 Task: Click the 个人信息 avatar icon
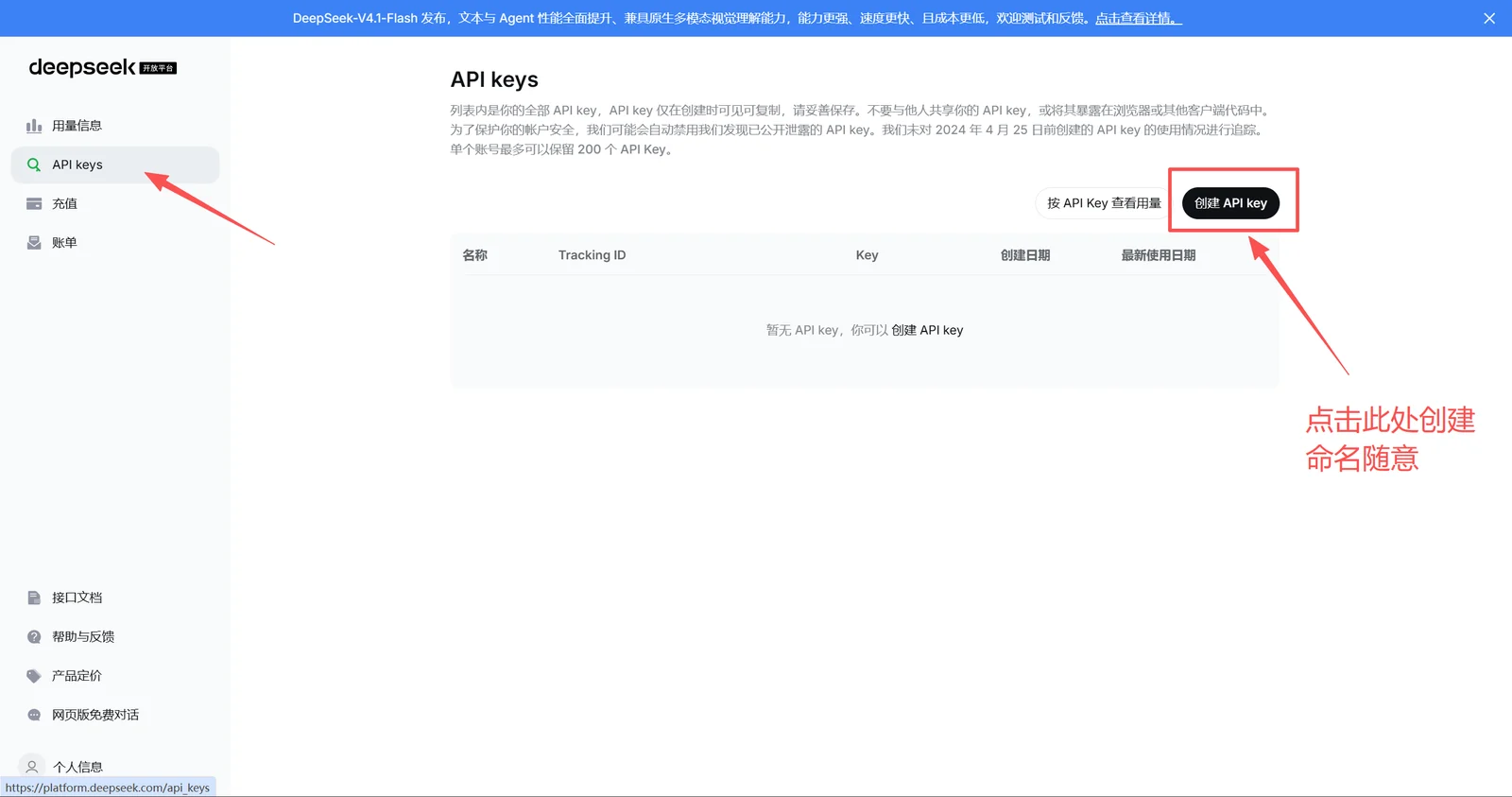click(32, 767)
